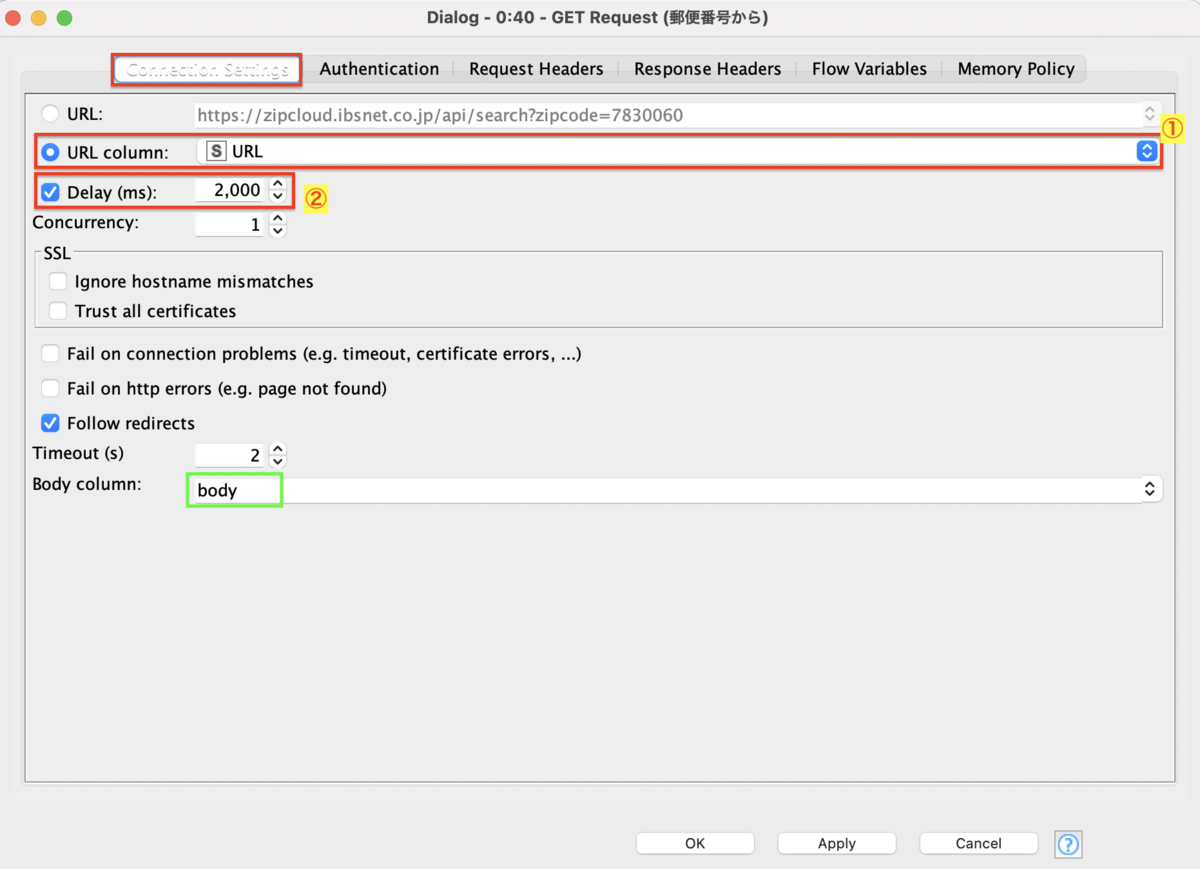1200x869 pixels.
Task: Open the Request Headers tab
Action: click(536, 69)
